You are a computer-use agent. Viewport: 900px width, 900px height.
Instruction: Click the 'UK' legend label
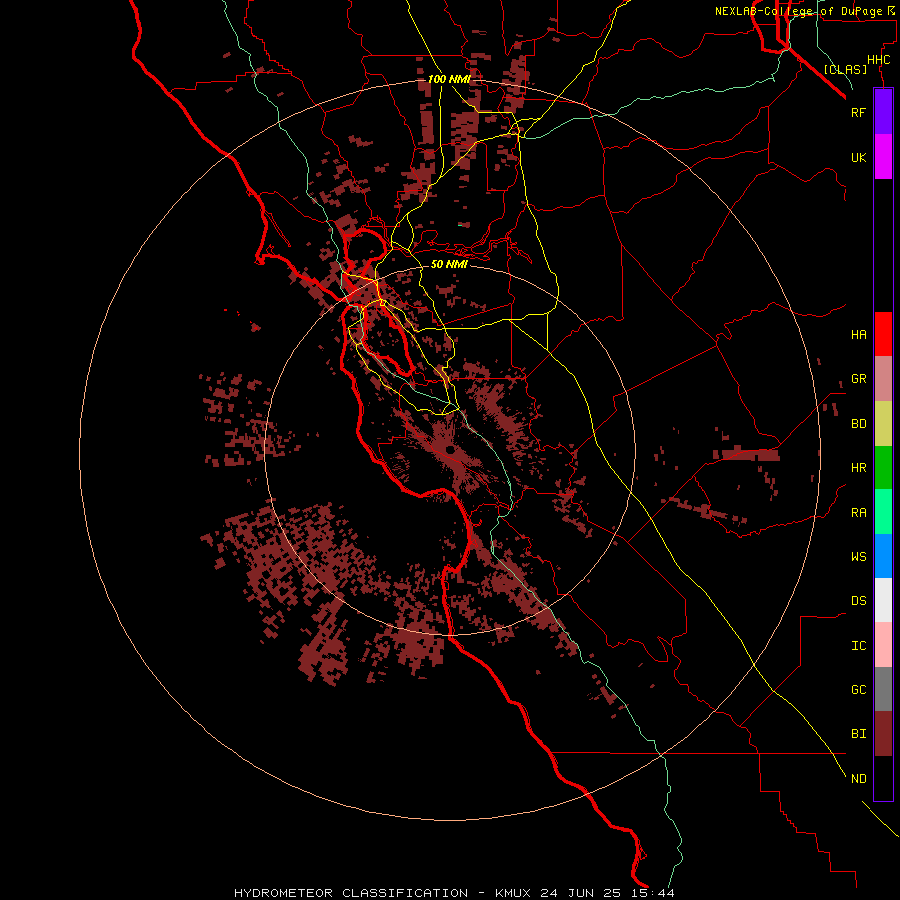(x=858, y=158)
